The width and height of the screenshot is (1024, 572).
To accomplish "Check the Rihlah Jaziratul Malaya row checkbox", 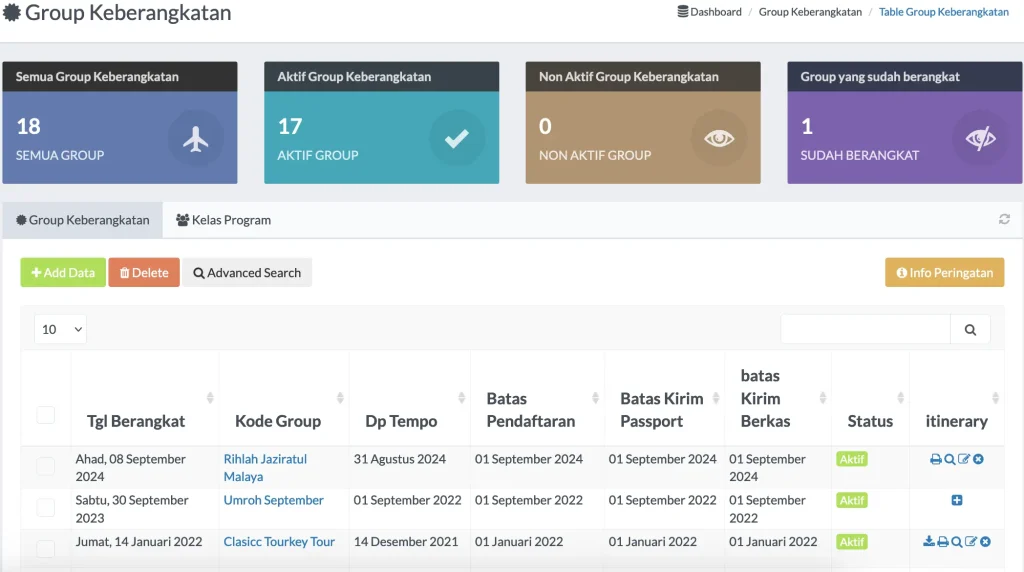I will pos(46,467).
